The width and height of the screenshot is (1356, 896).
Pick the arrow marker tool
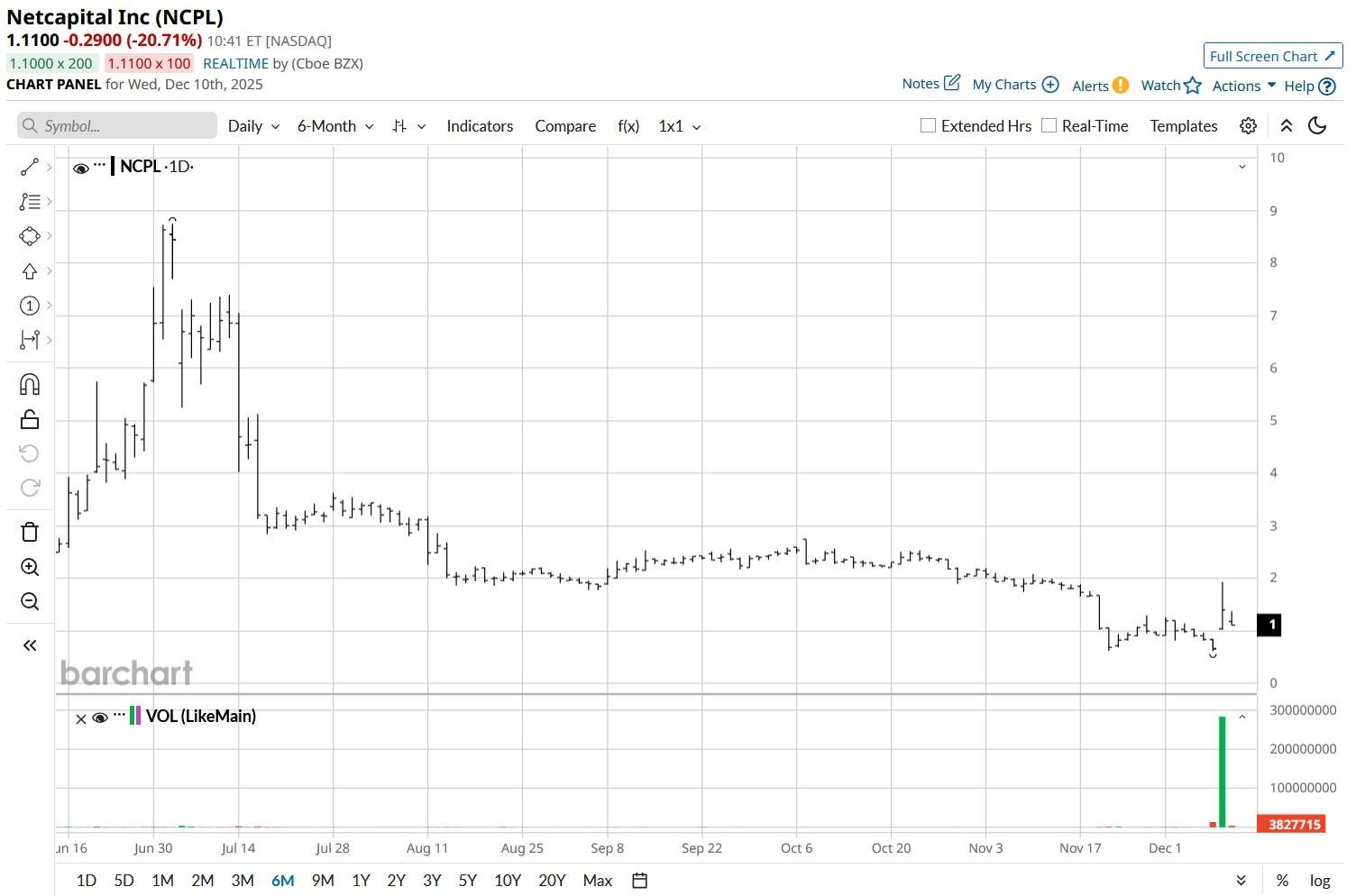click(30, 271)
